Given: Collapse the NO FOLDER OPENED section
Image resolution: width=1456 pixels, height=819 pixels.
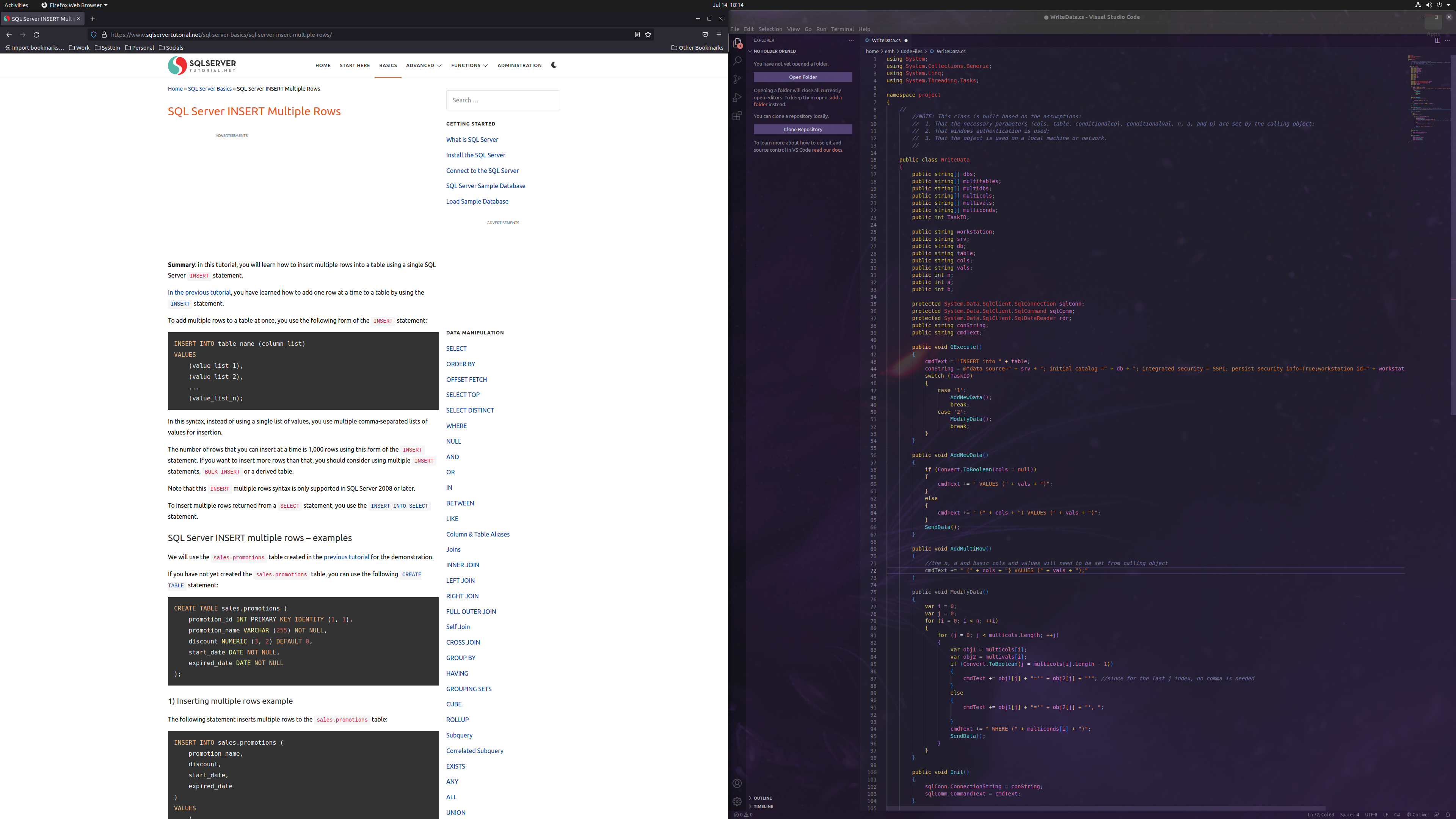Looking at the screenshot, I should [x=803, y=51].
